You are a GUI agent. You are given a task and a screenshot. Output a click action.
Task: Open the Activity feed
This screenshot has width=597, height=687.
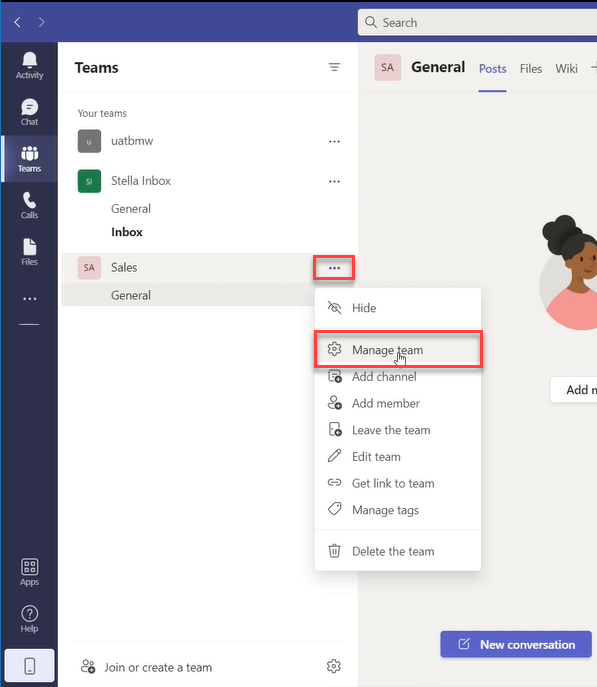coord(29,66)
